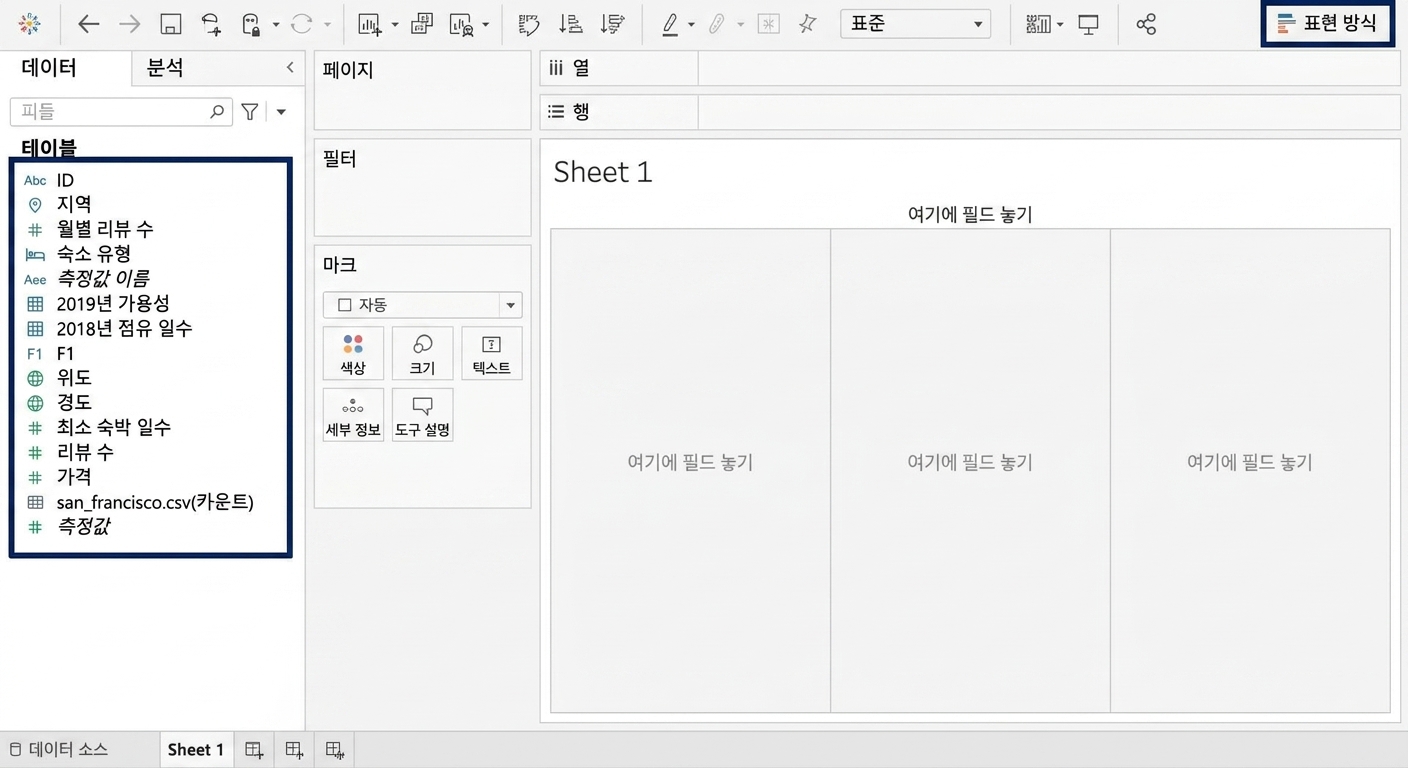Expand the pause auto updates dropdown arrow
This screenshot has width=1408, height=768.
coord(276,25)
